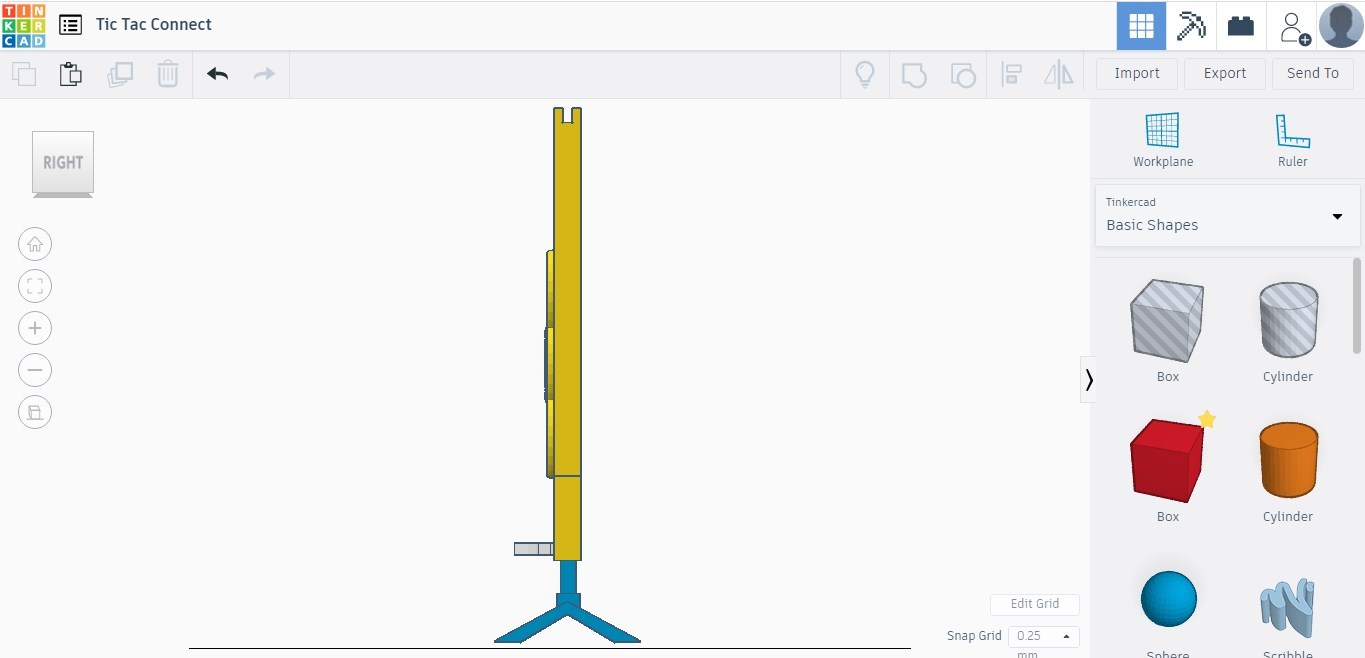Toggle orthographic perspective view button
This screenshot has height=658, width=1365.
pos(35,412)
